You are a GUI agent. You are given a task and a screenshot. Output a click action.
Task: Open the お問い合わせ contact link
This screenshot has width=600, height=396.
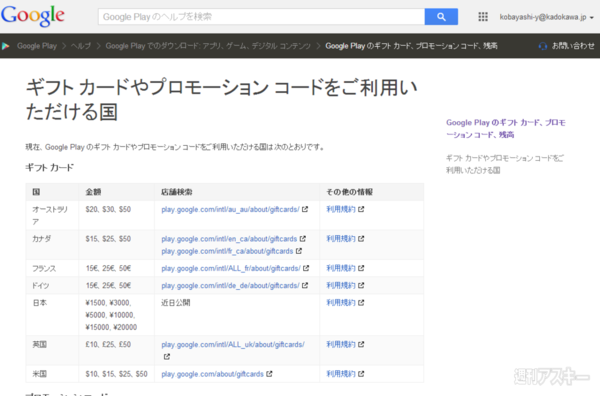coord(573,46)
